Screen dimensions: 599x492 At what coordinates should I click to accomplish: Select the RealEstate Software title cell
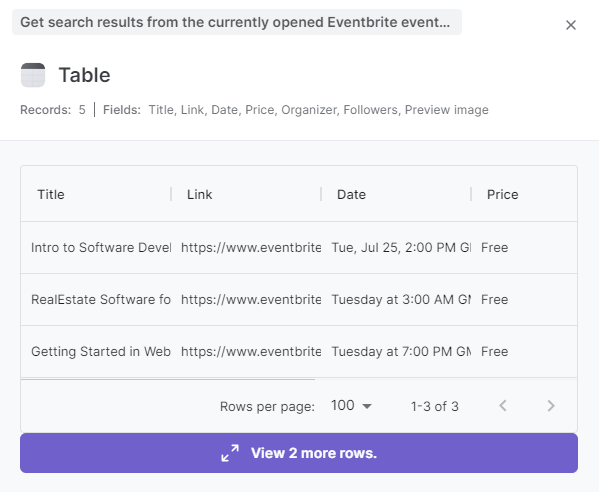[x=101, y=299]
